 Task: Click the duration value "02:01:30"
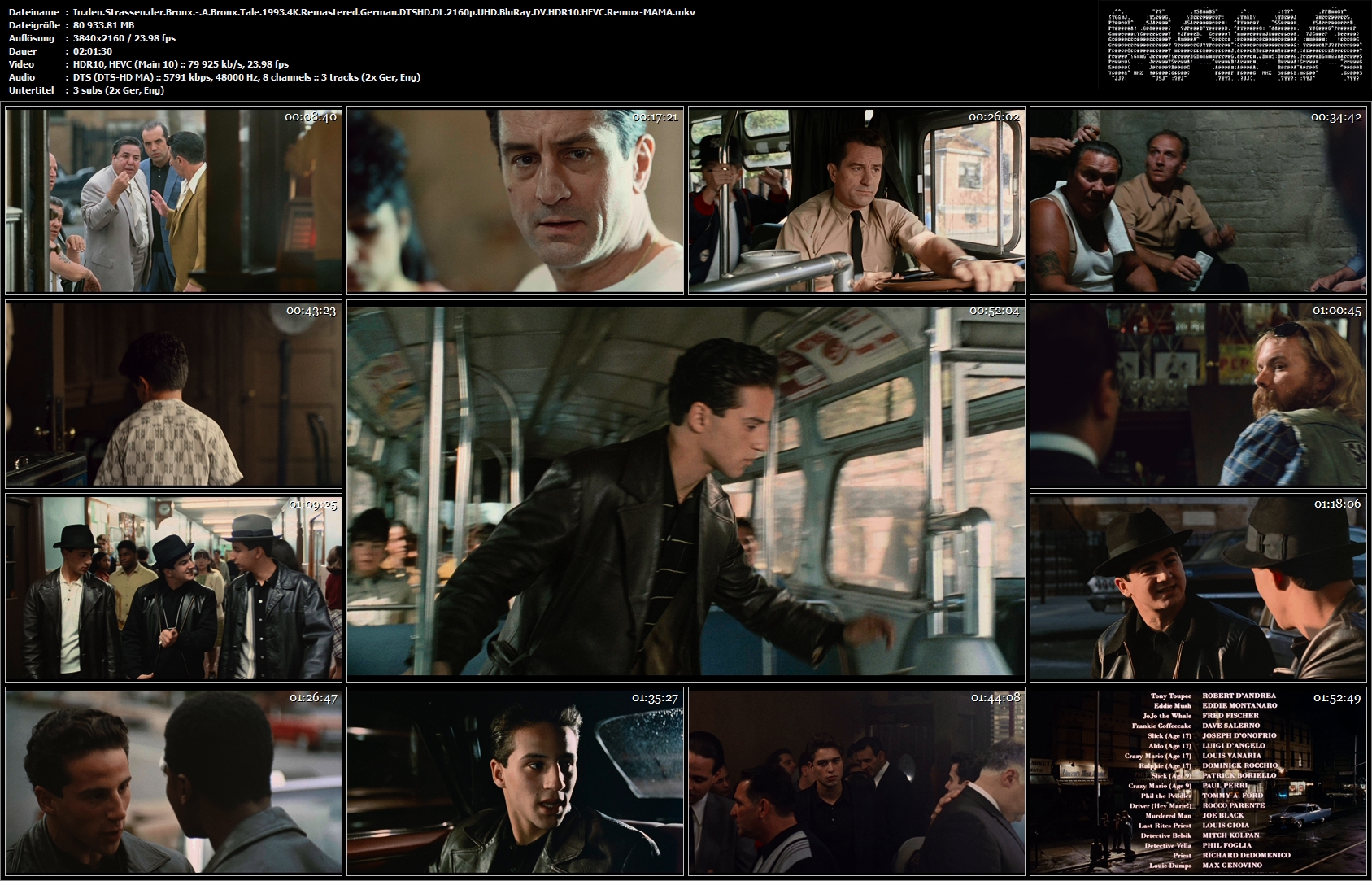(x=92, y=51)
